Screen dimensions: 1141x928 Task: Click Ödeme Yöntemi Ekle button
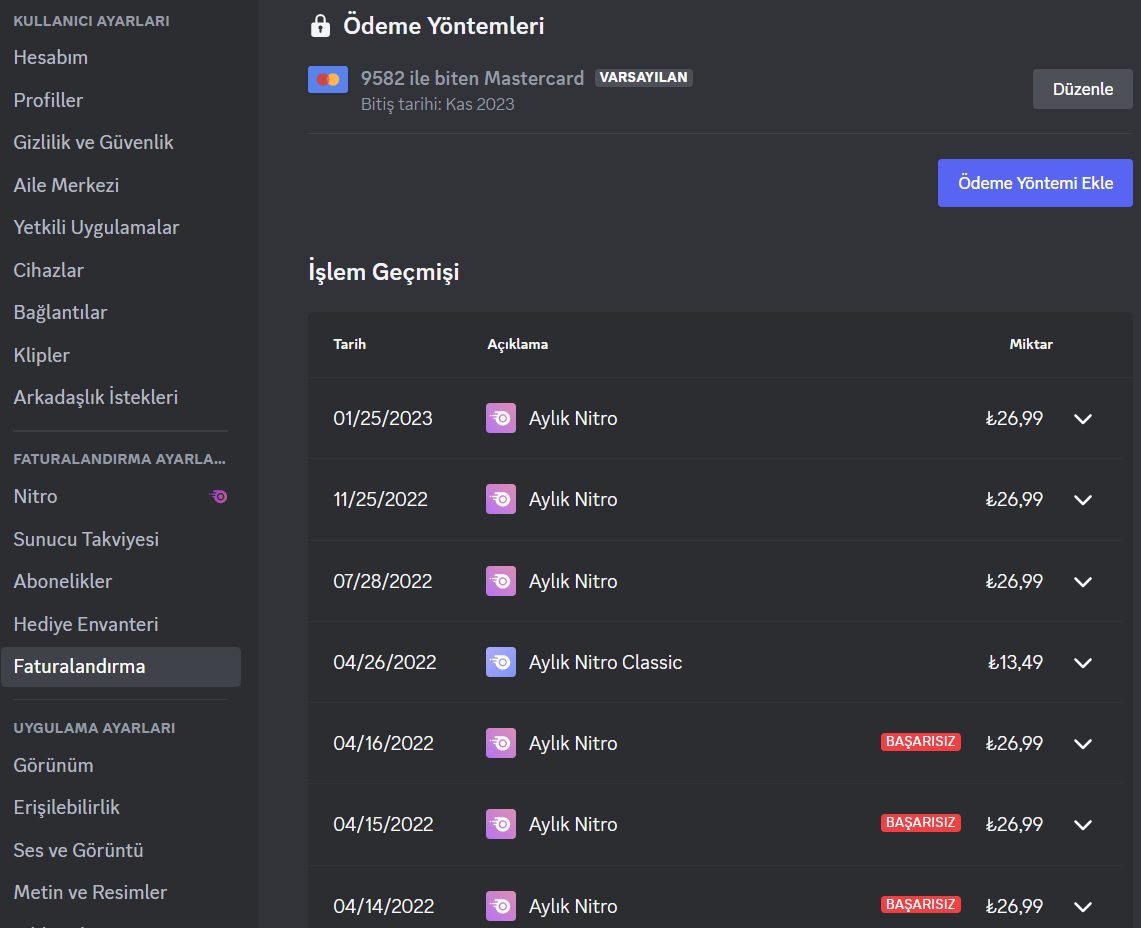[x=1035, y=183]
